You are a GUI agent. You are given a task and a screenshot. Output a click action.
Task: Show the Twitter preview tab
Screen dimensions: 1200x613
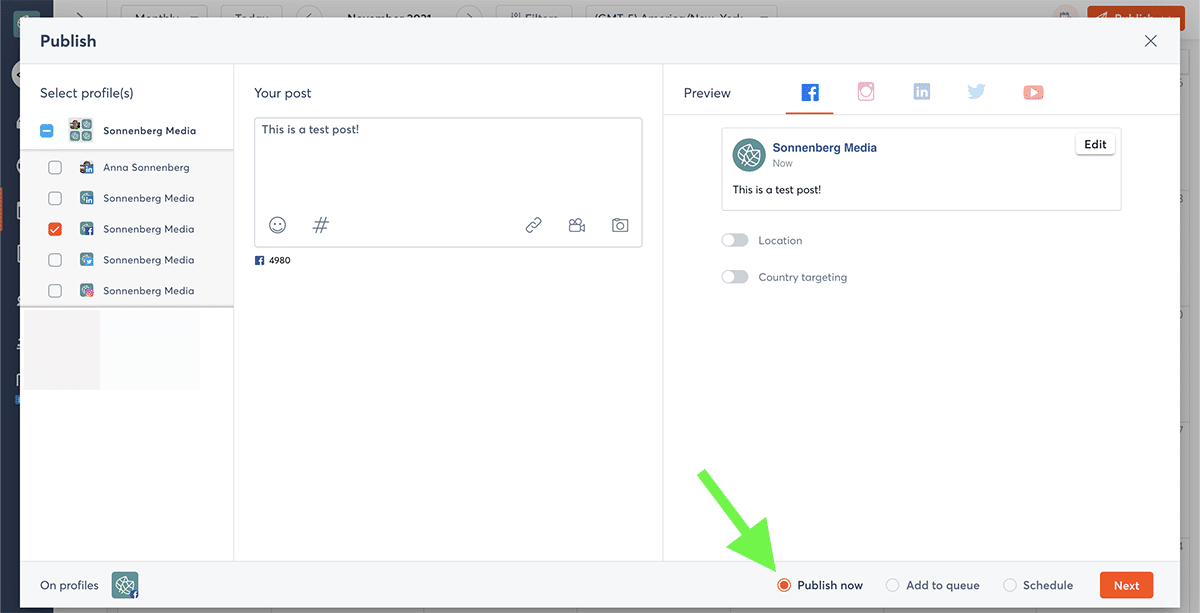pyautogui.click(x=977, y=92)
